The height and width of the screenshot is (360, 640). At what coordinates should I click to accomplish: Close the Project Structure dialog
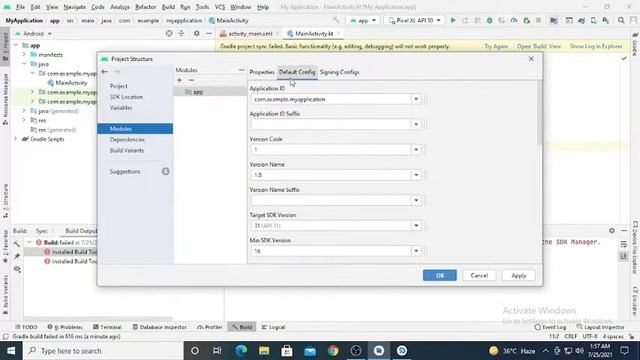(531, 59)
